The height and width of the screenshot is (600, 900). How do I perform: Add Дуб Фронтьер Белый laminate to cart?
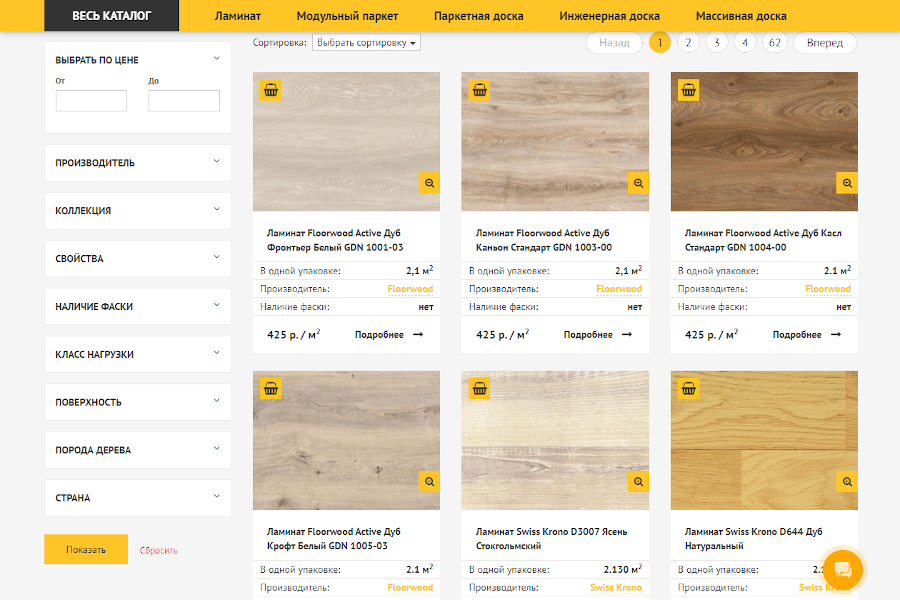[x=270, y=90]
